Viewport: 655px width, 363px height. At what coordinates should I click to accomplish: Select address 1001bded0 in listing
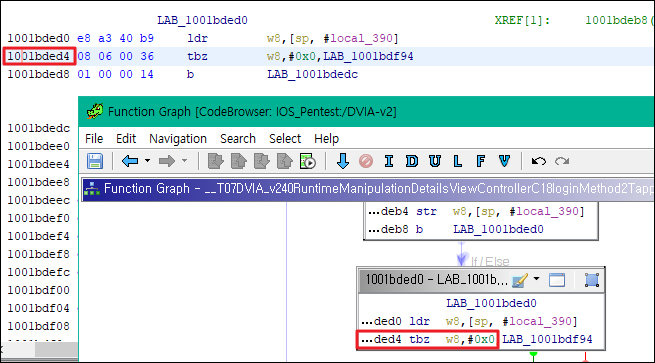38,38
